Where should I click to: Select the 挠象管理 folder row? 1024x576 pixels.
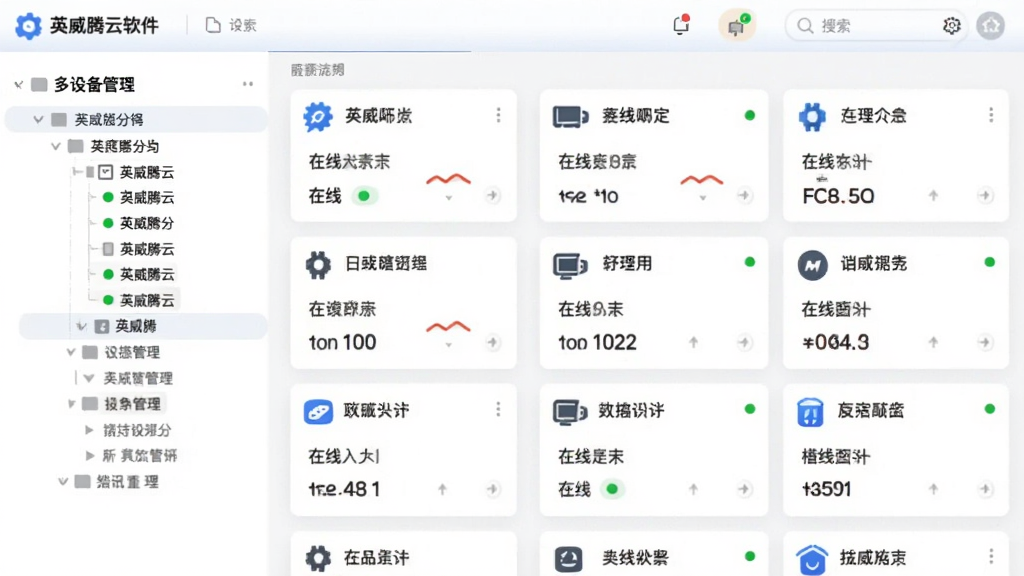pyautogui.click(x=123, y=404)
